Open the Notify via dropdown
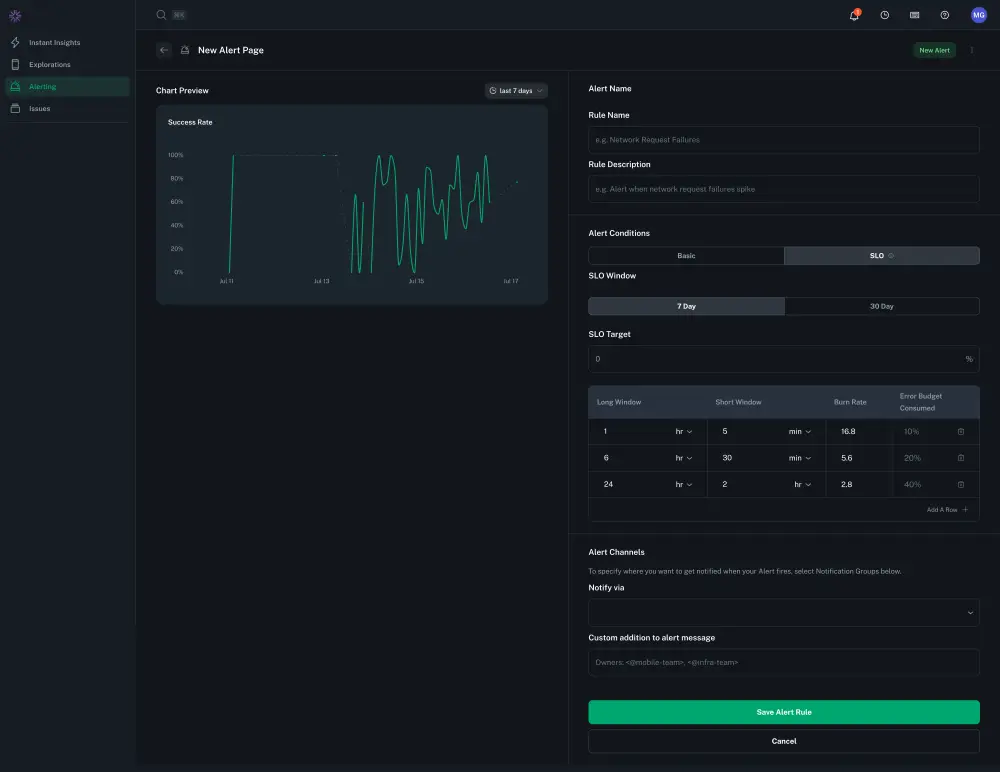Image resolution: width=1000 pixels, height=772 pixels. click(x=783, y=612)
